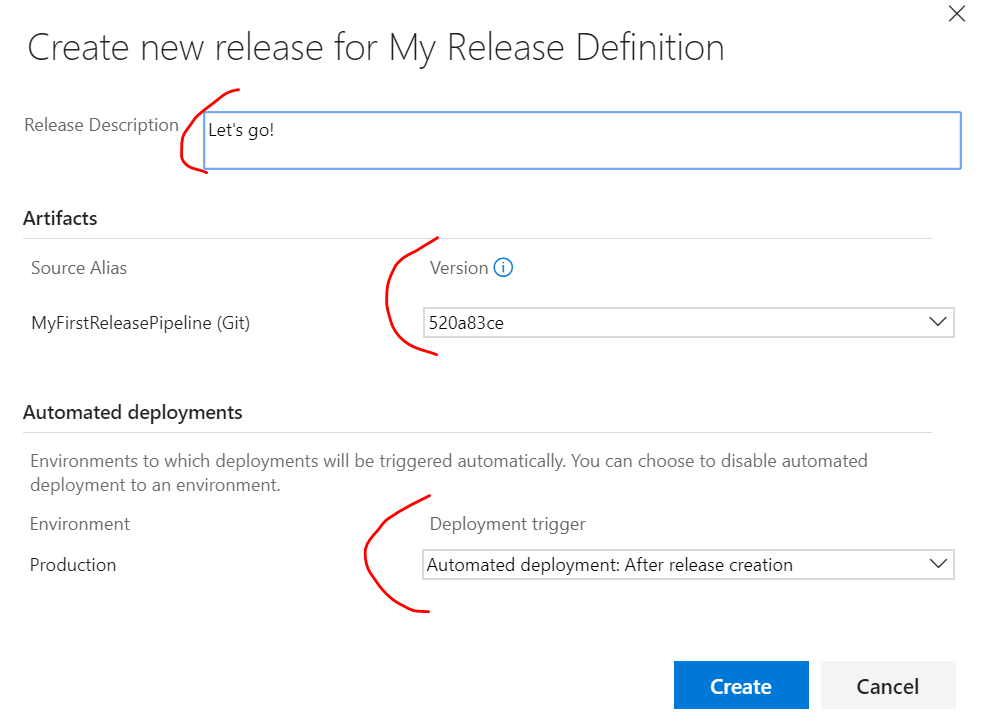
Task: Open the Version dropdown showing 520a83ce
Action: click(687, 323)
